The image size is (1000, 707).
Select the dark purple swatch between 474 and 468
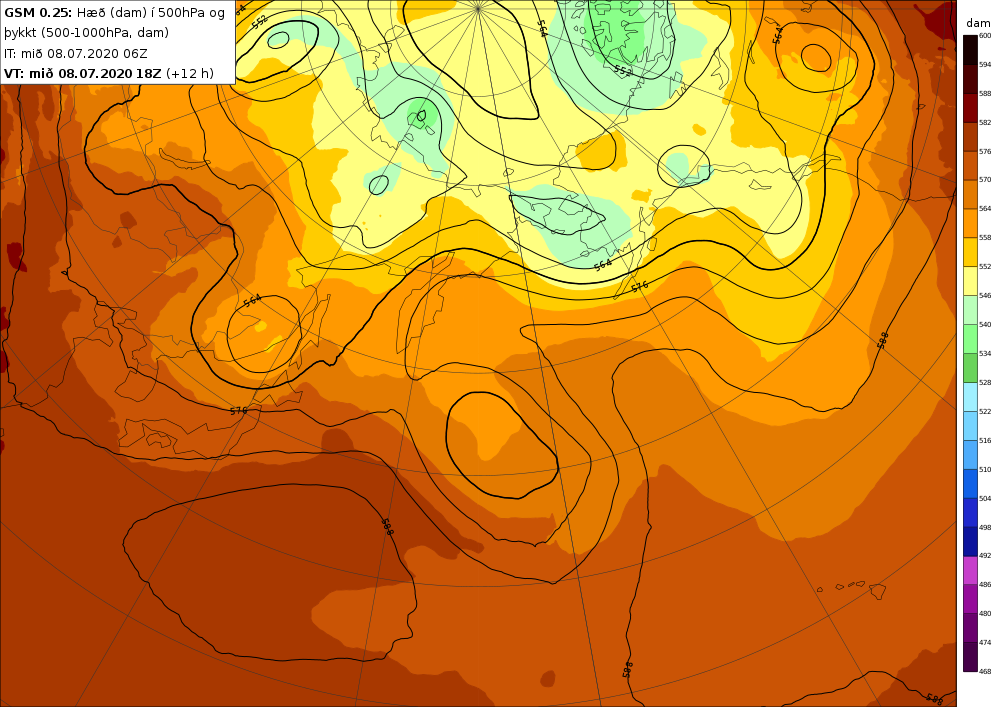click(x=970, y=657)
